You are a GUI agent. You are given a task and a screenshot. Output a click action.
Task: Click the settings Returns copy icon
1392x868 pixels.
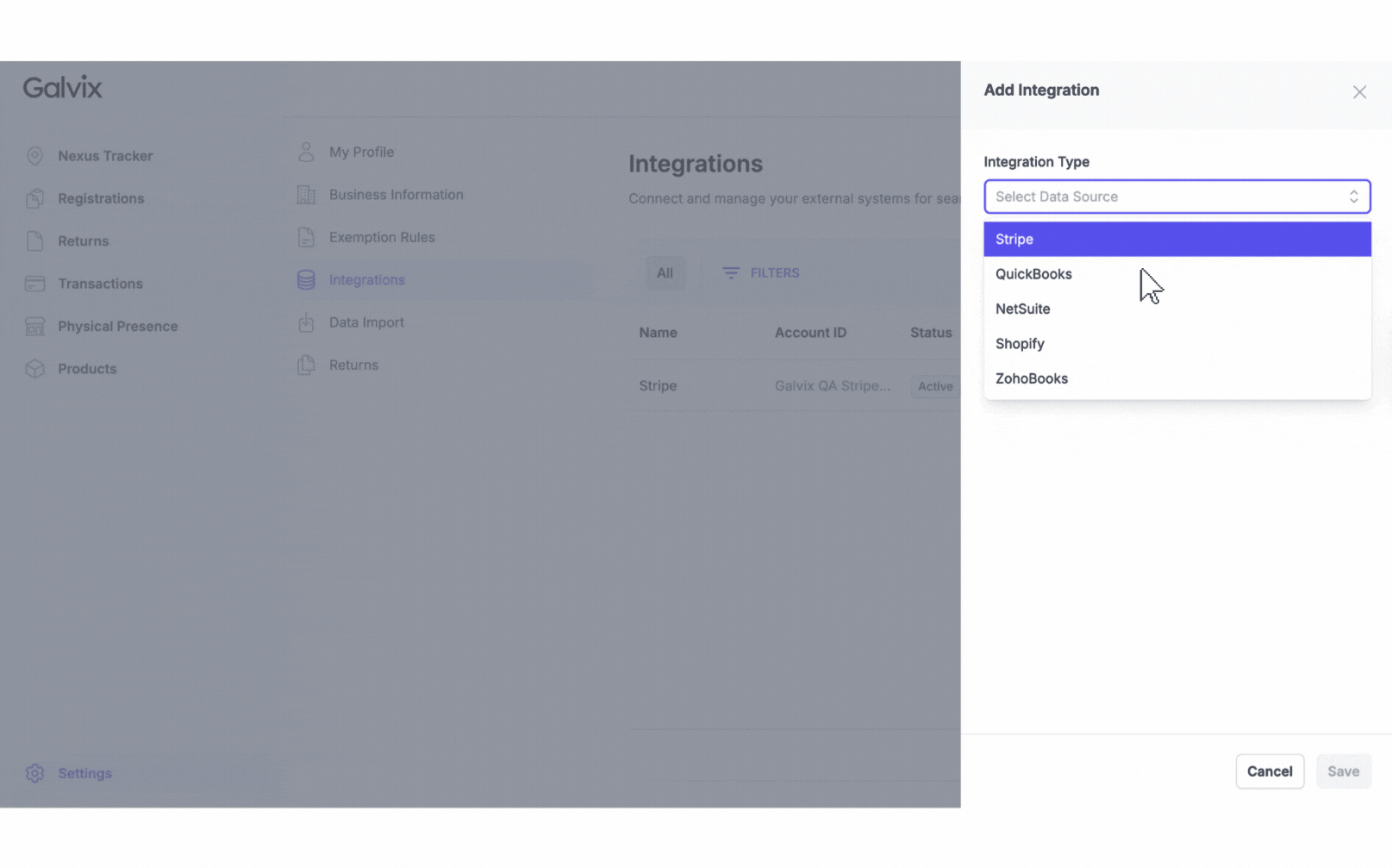point(306,365)
